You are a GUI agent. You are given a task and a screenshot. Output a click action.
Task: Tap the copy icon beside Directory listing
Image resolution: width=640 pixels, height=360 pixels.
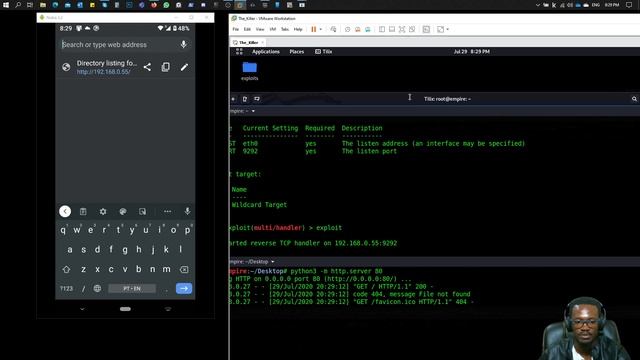[x=165, y=67]
